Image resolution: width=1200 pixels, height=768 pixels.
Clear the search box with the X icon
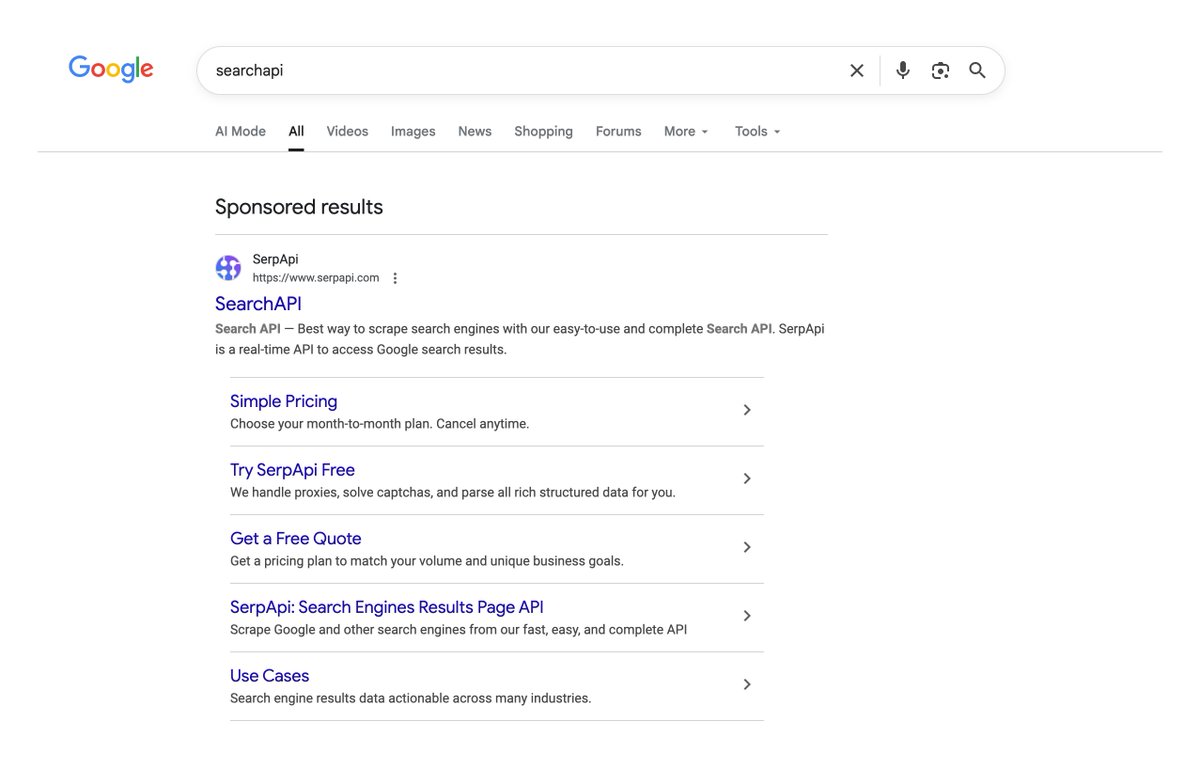pos(857,70)
